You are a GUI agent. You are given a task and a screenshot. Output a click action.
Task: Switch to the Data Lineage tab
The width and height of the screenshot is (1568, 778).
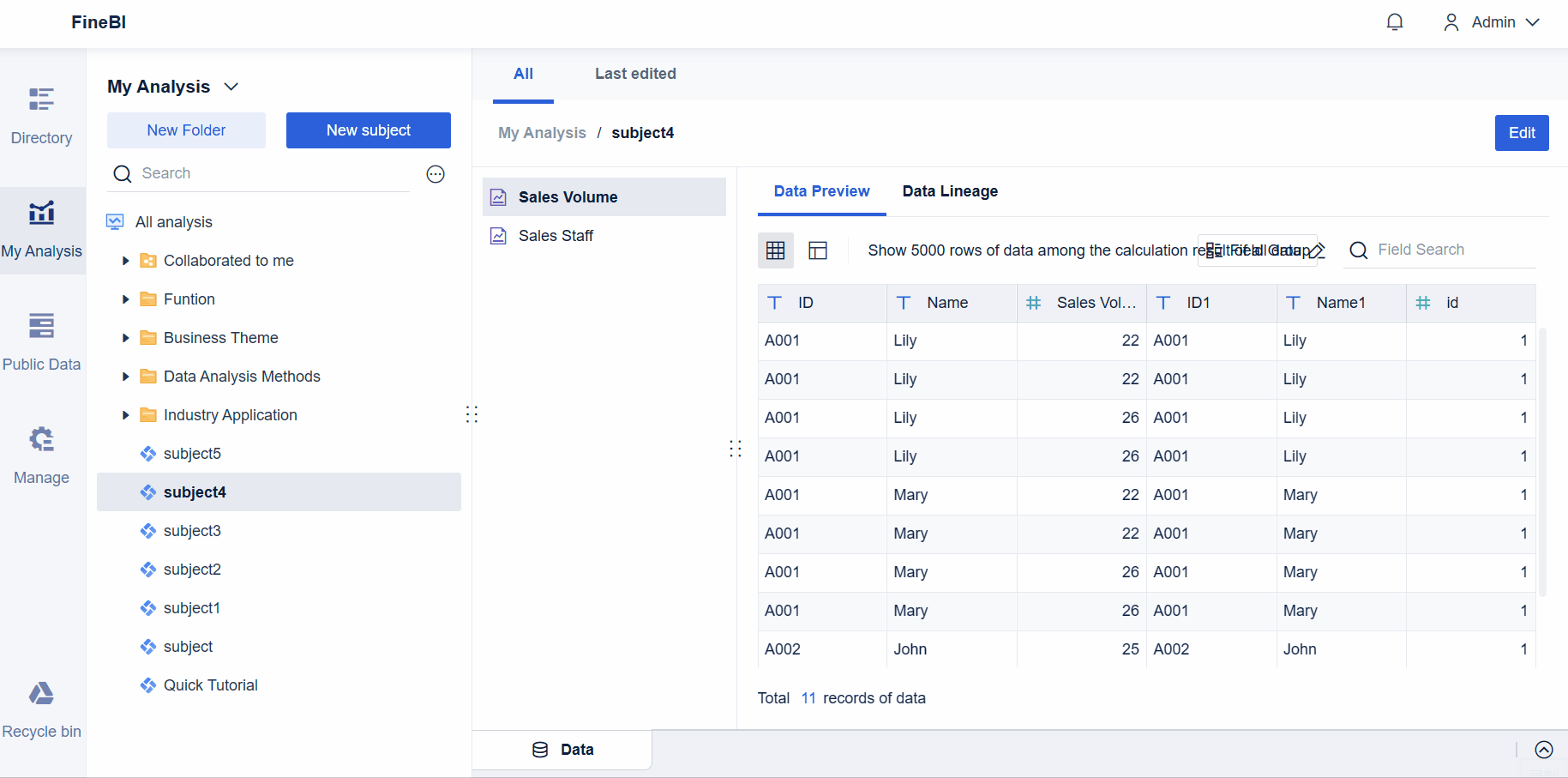[950, 191]
